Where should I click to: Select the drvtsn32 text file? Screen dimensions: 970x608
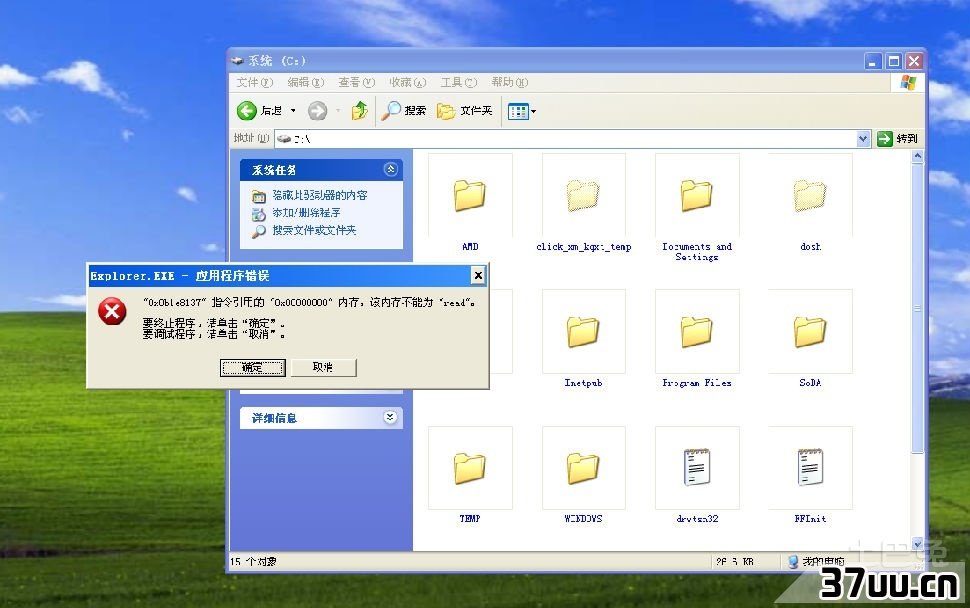(697, 468)
